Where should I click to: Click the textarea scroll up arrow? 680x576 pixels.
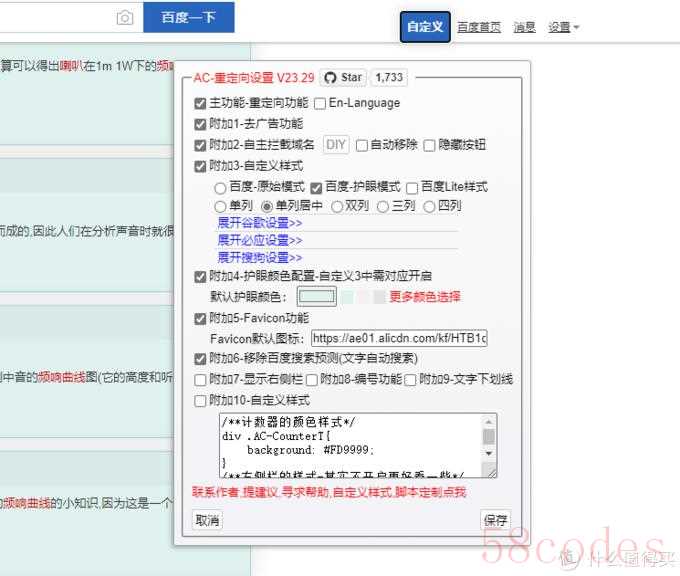pos(489,422)
